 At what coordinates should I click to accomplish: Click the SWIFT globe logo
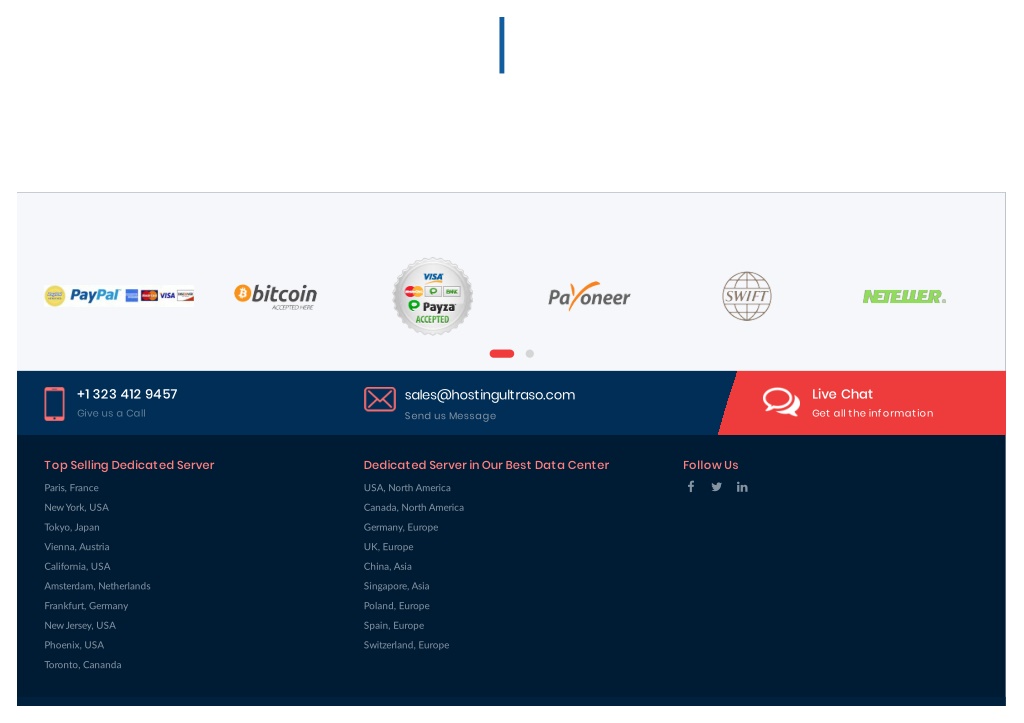(746, 296)
